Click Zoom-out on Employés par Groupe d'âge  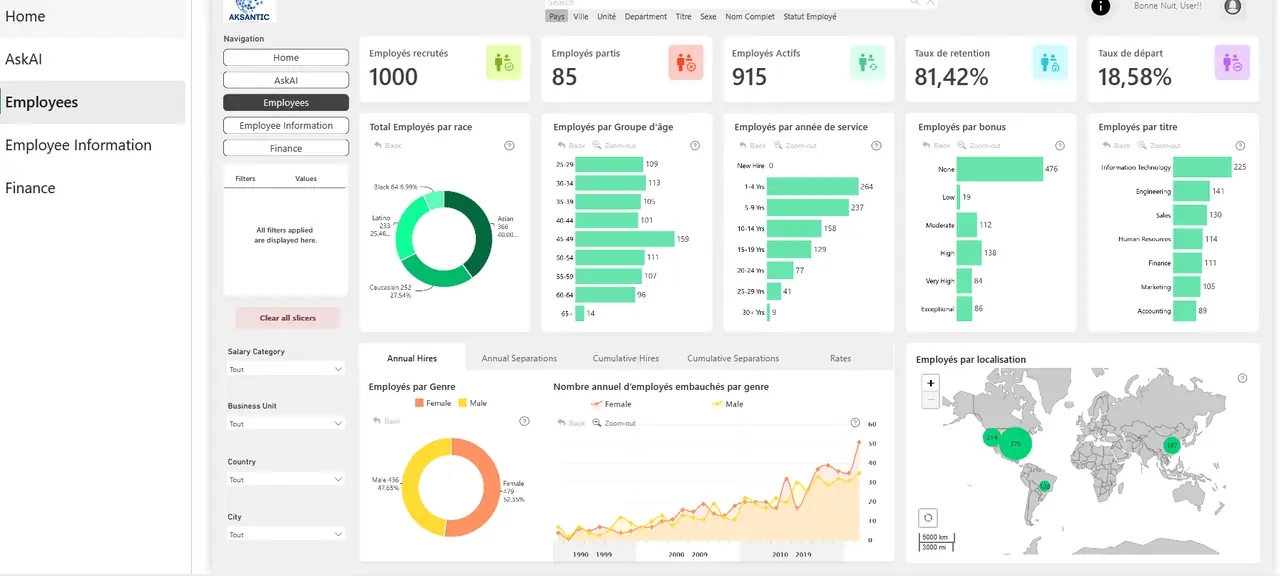[x=613, y=145]
